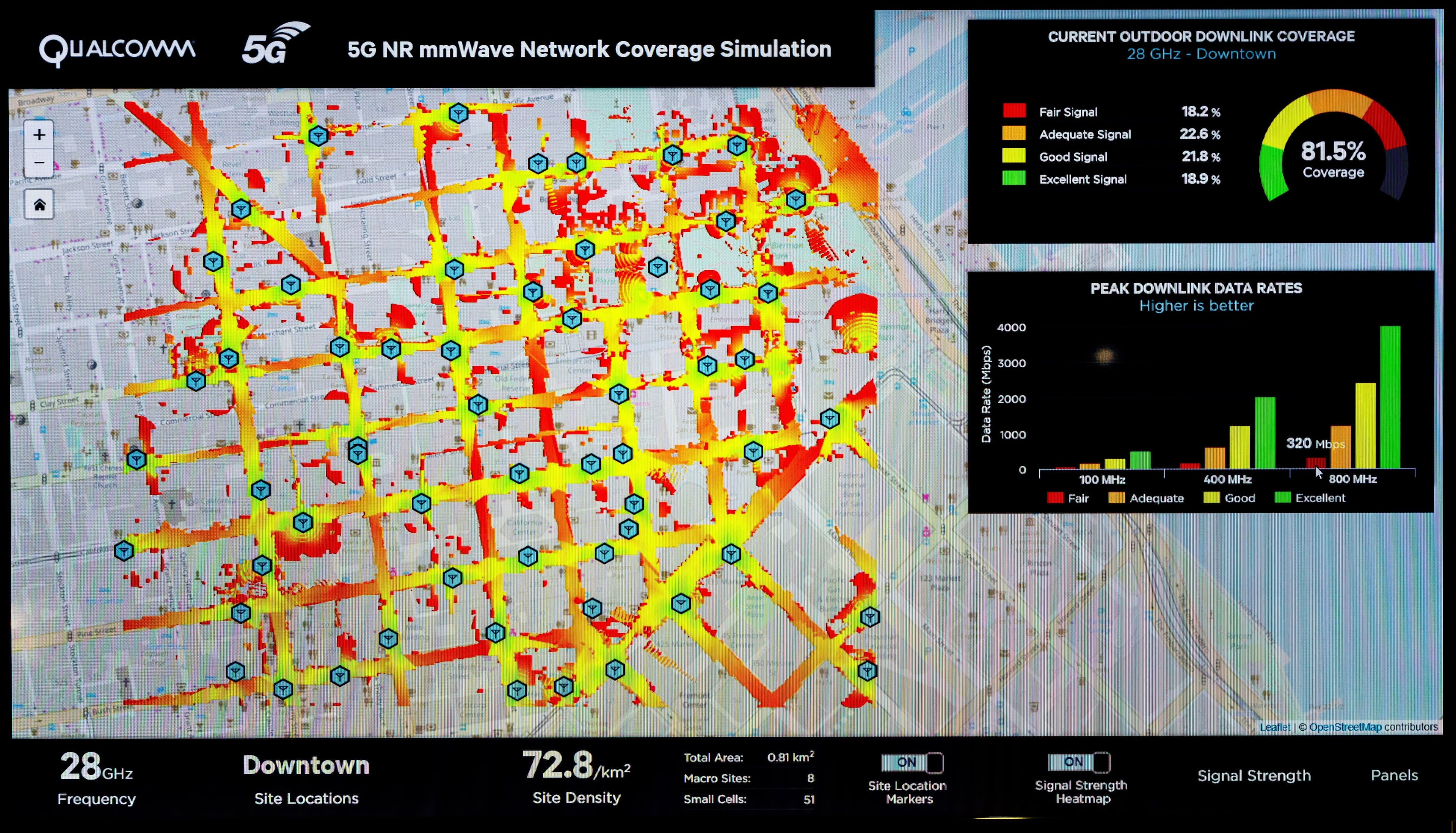Click the Adequate Signal 22.6 % value

point(1200,134)
